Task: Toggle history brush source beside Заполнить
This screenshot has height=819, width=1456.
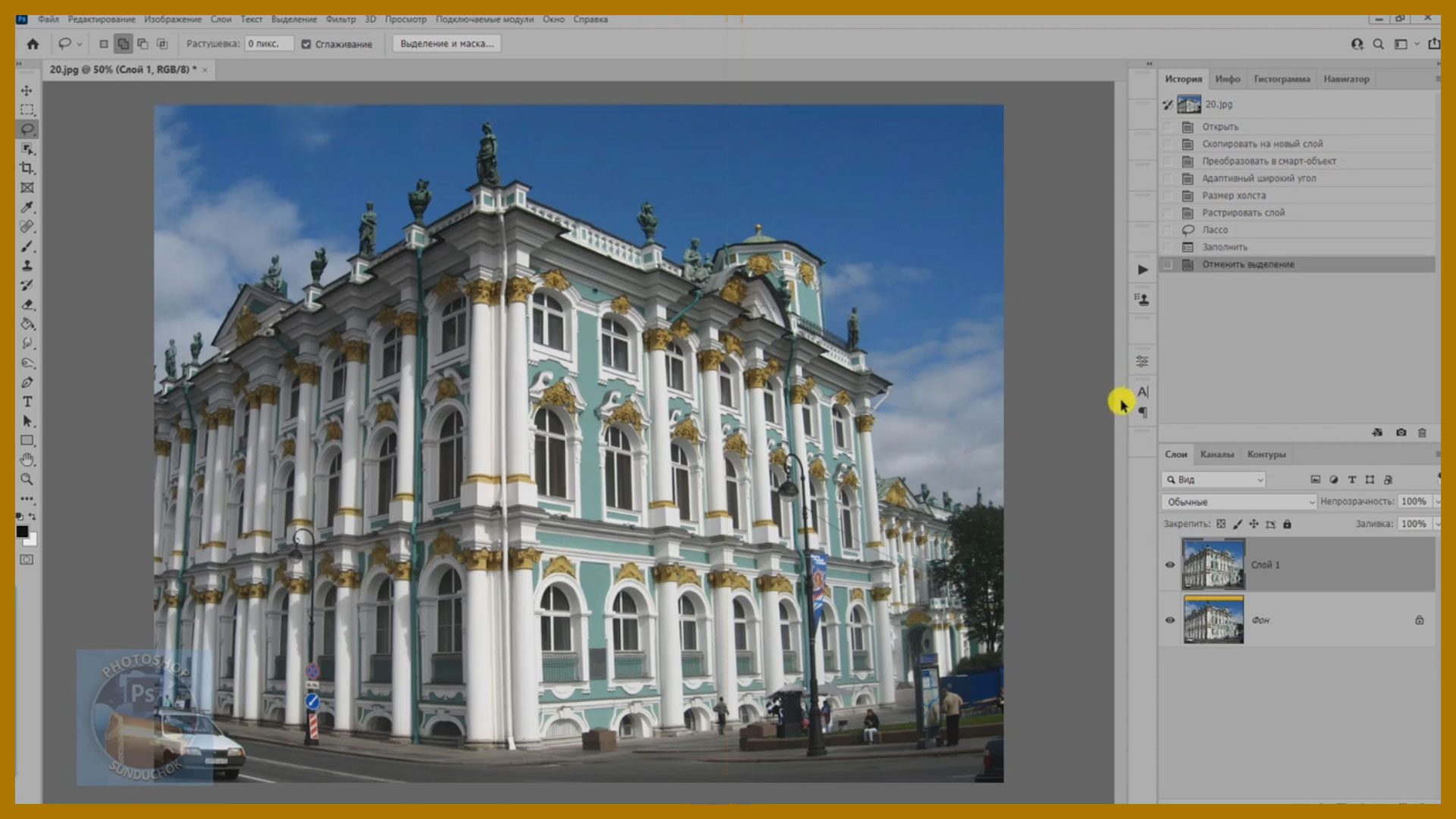Action: pyautogui.click(x=1168, y=247)
